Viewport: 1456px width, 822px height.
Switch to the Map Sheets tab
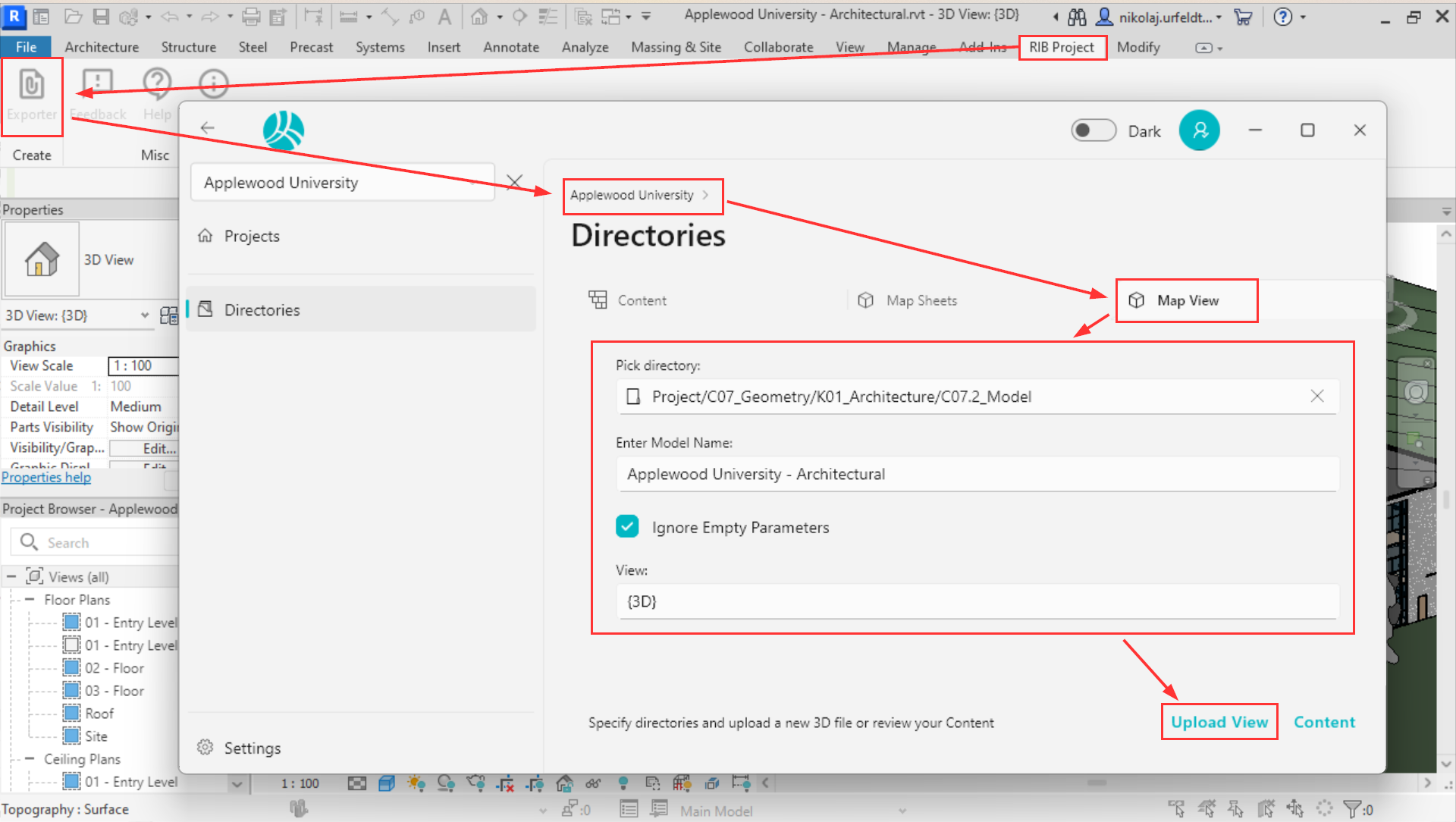[x=921, y=300]
